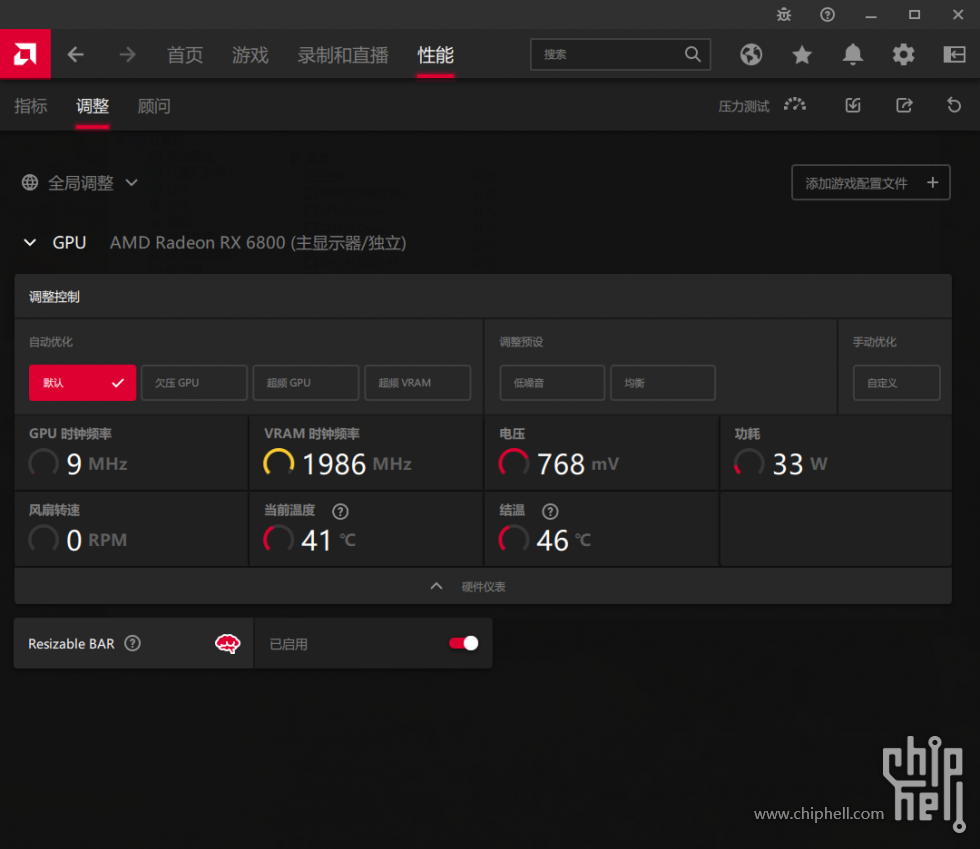Click the help icon next to 当前温度
This screenshot has height=849, width=980.
pos(340,511)
